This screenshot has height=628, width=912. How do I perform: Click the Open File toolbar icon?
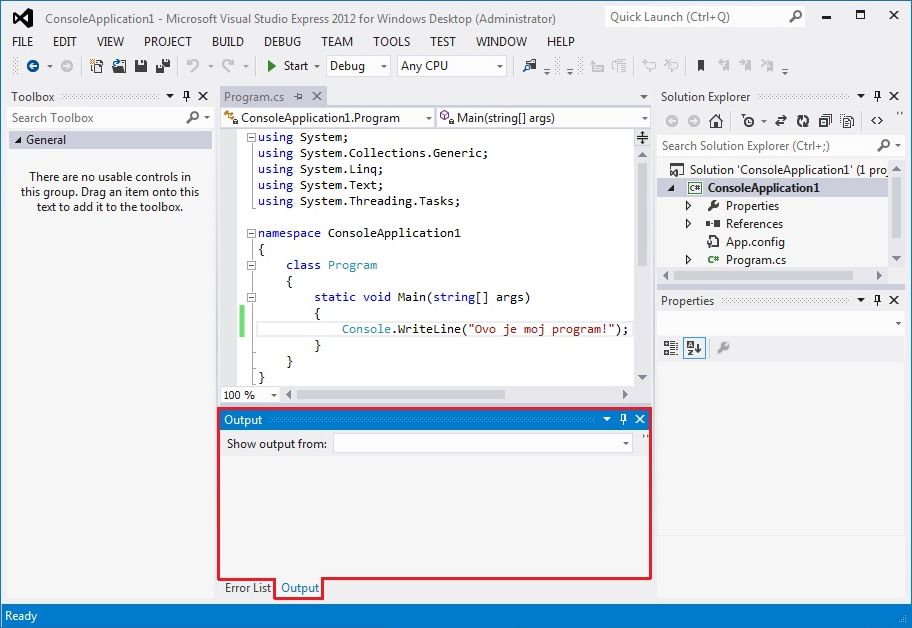[119, 66]
